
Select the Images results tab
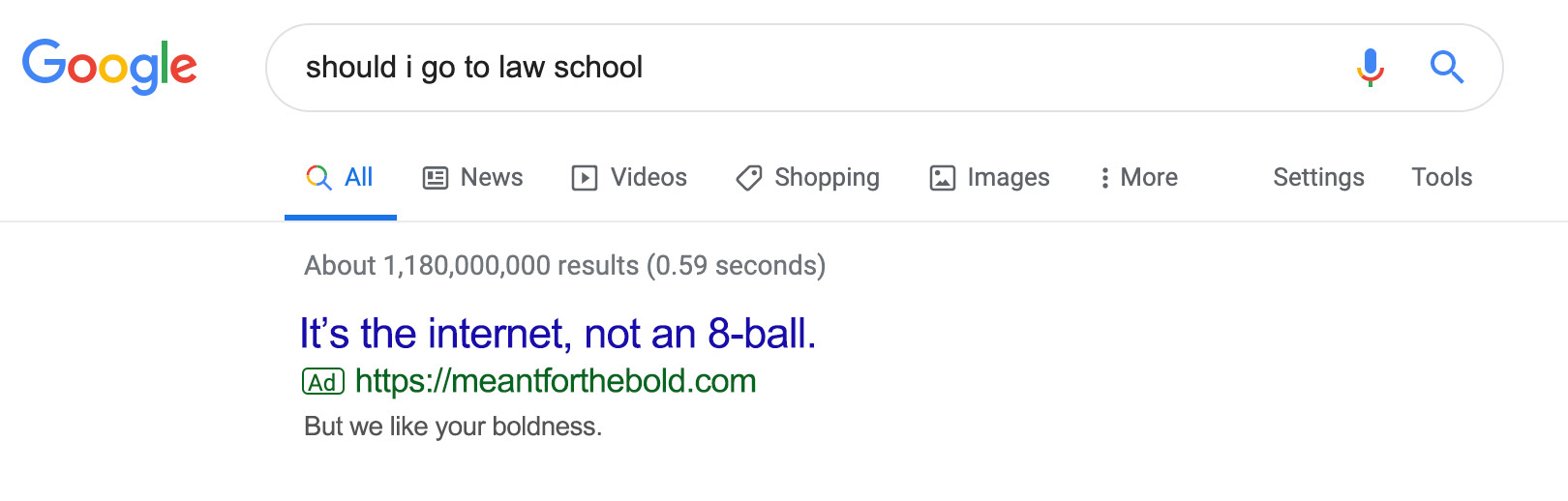pos(989,178)
